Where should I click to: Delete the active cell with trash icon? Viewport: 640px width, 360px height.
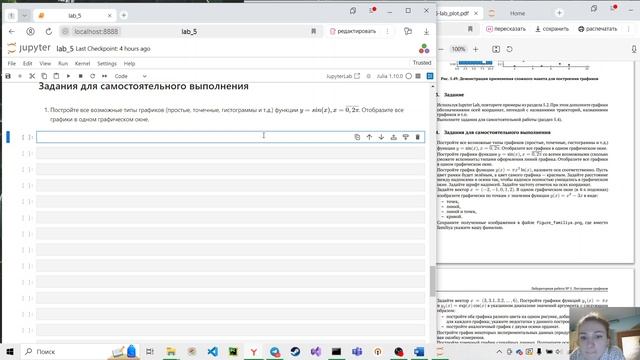(x=418, y=137)
